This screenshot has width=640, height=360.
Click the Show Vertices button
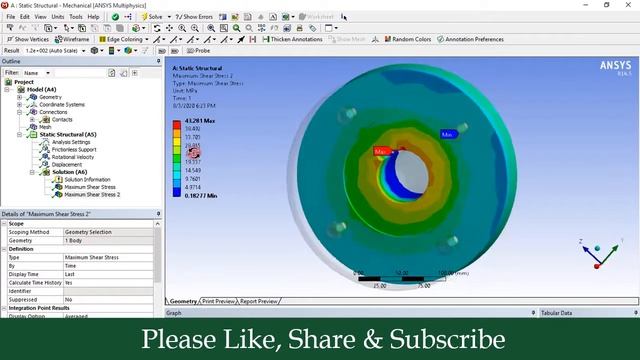[x=28, y=39]
